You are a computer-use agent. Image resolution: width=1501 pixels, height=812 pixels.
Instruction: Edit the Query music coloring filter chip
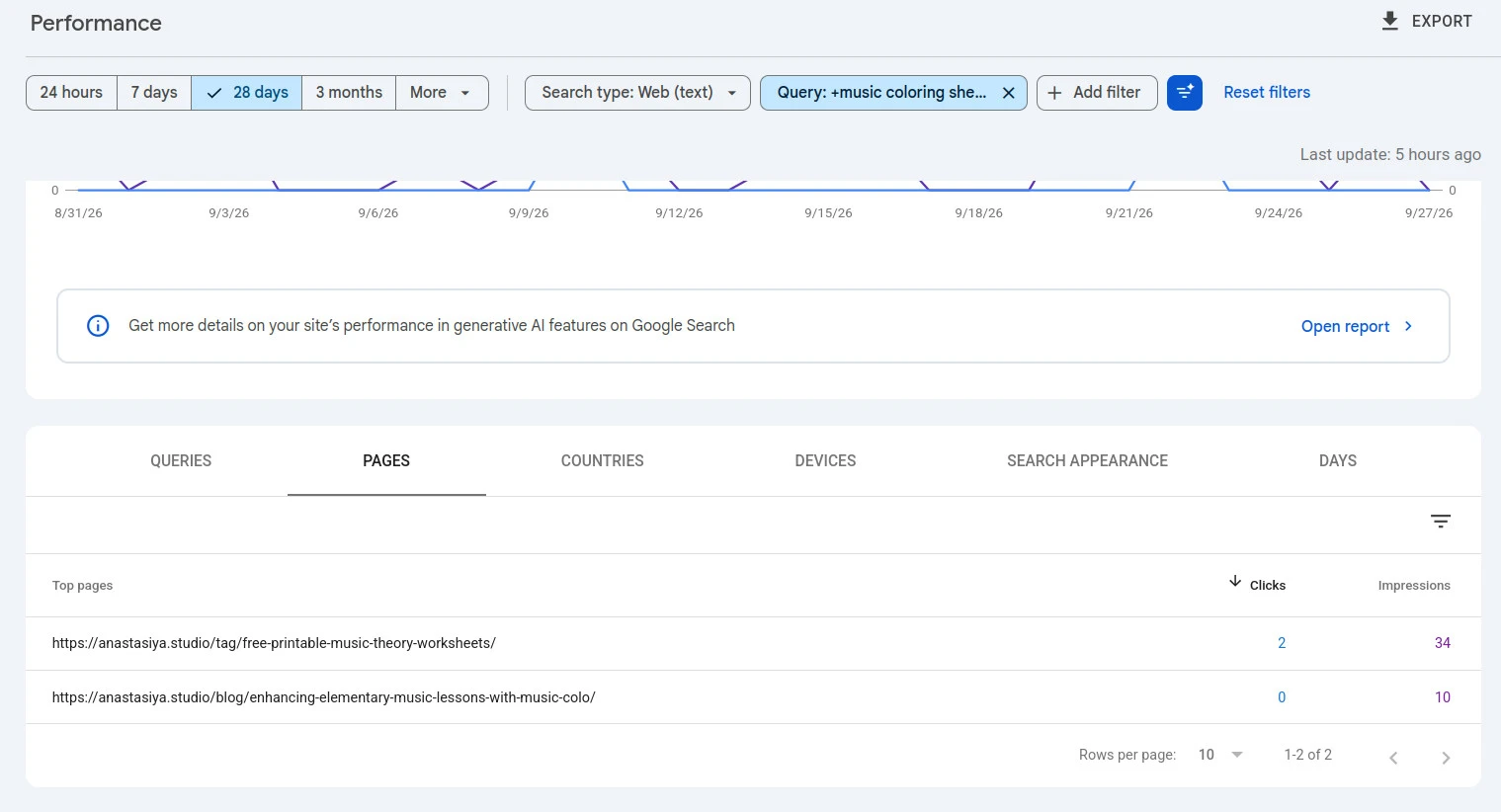click(x=881, y=93)
